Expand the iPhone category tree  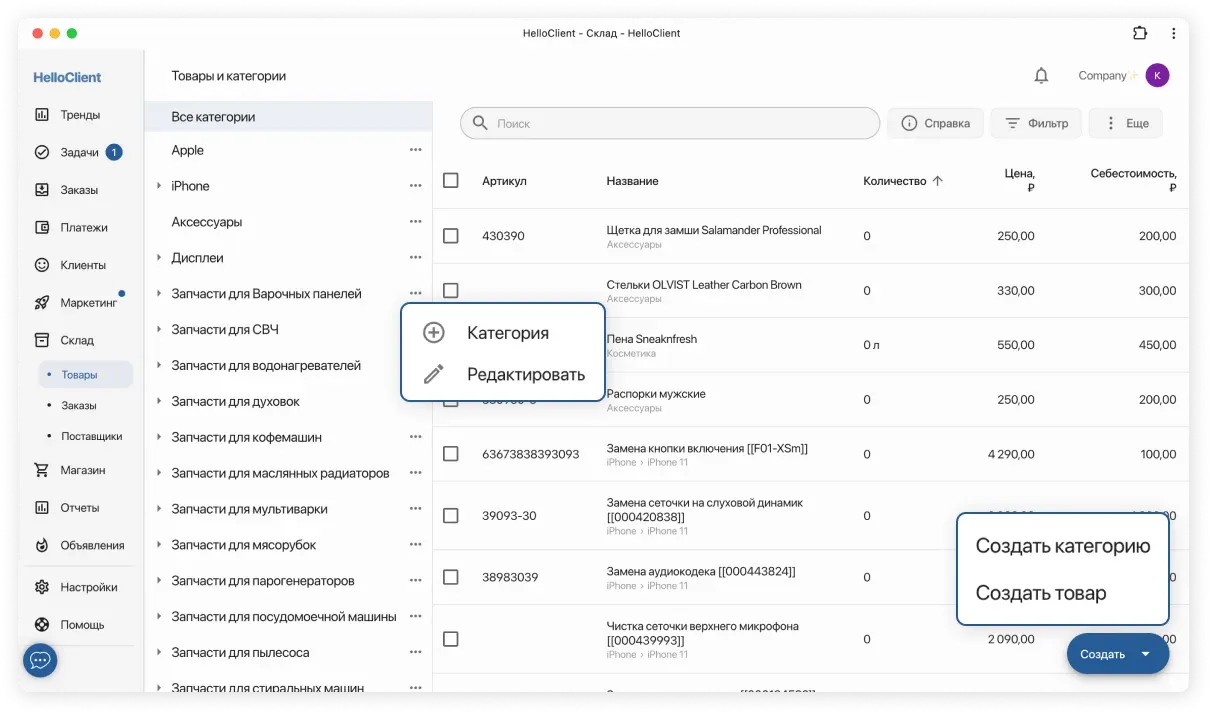(159, 186)
